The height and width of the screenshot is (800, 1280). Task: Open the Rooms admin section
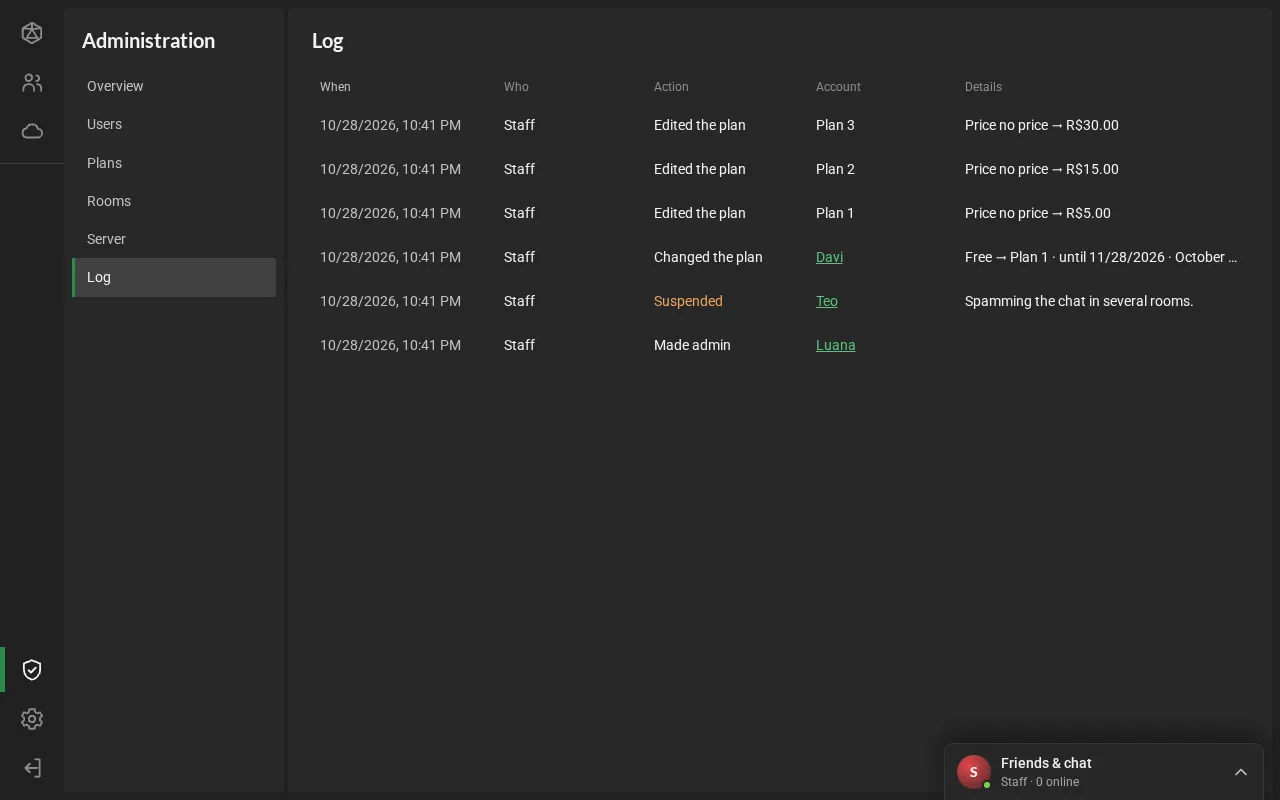coord(174,201)
